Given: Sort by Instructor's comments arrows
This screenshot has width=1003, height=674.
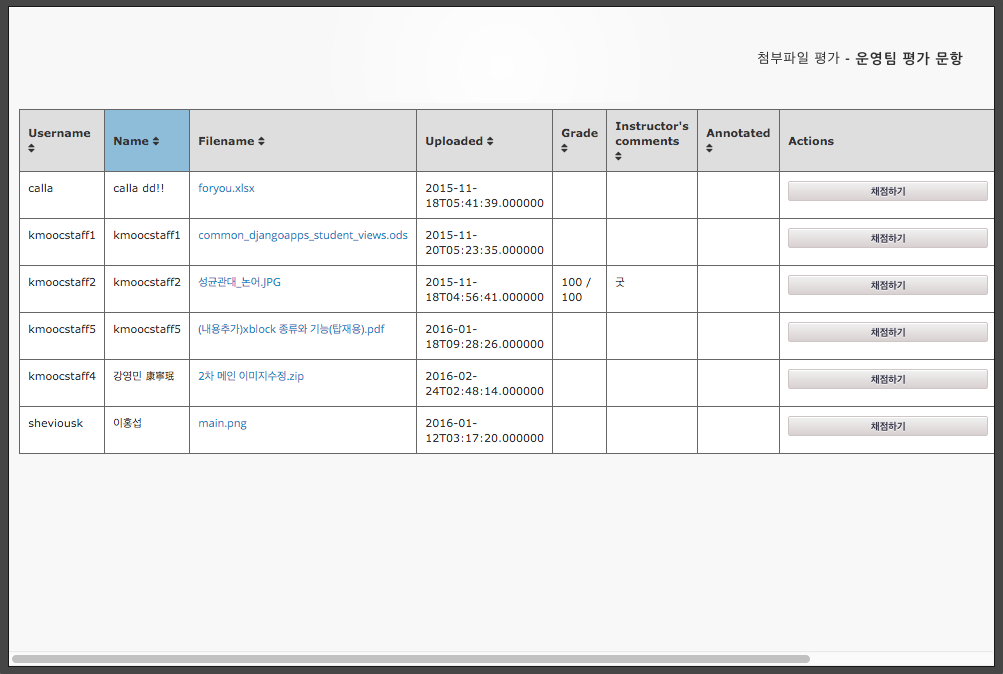Looking at the screenshot, I should 618,156.
